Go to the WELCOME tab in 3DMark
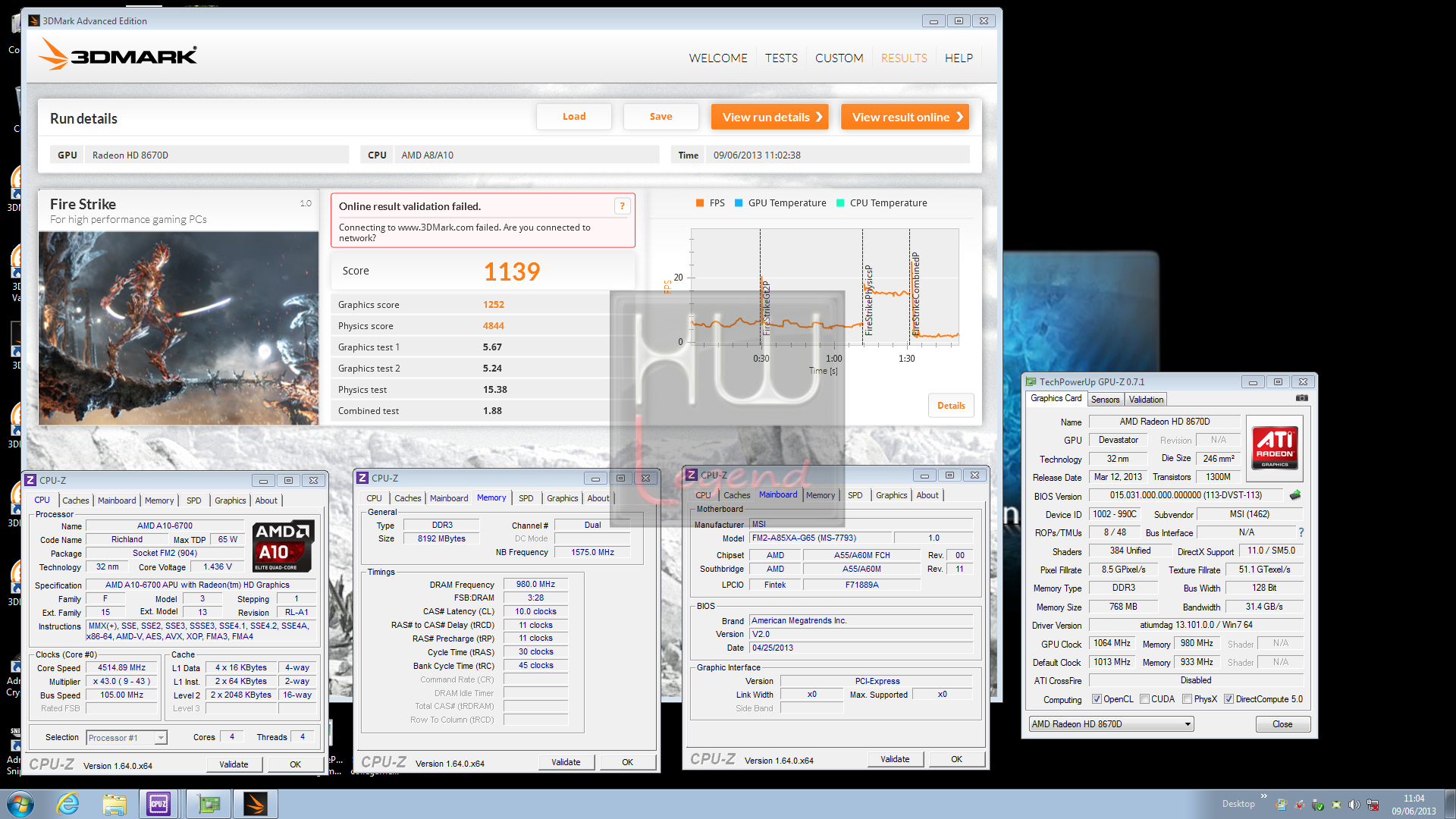The height and width of the screenshot is (819, 1456). 717,58
